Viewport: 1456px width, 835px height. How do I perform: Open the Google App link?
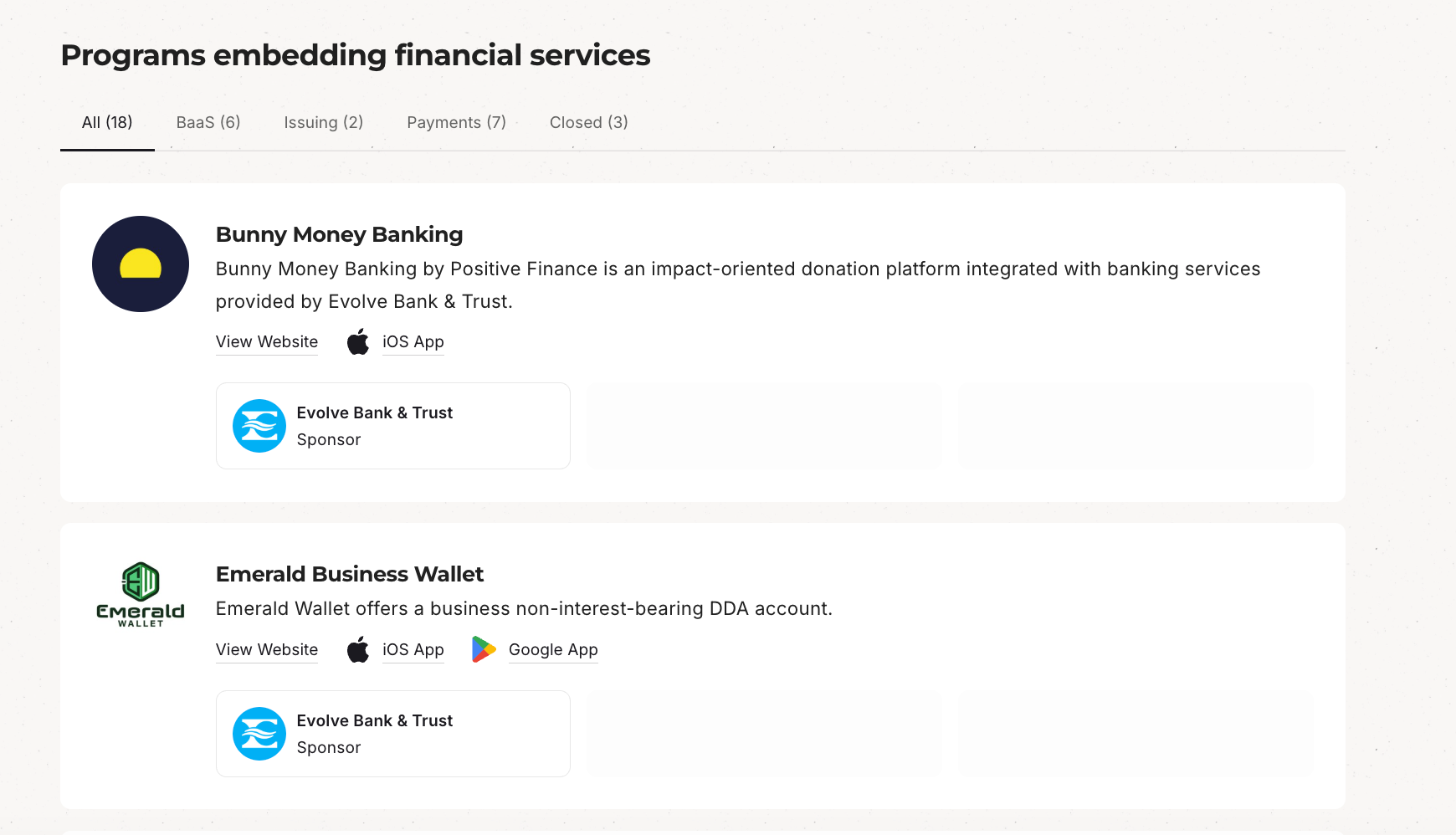click(x=553, y=649)
